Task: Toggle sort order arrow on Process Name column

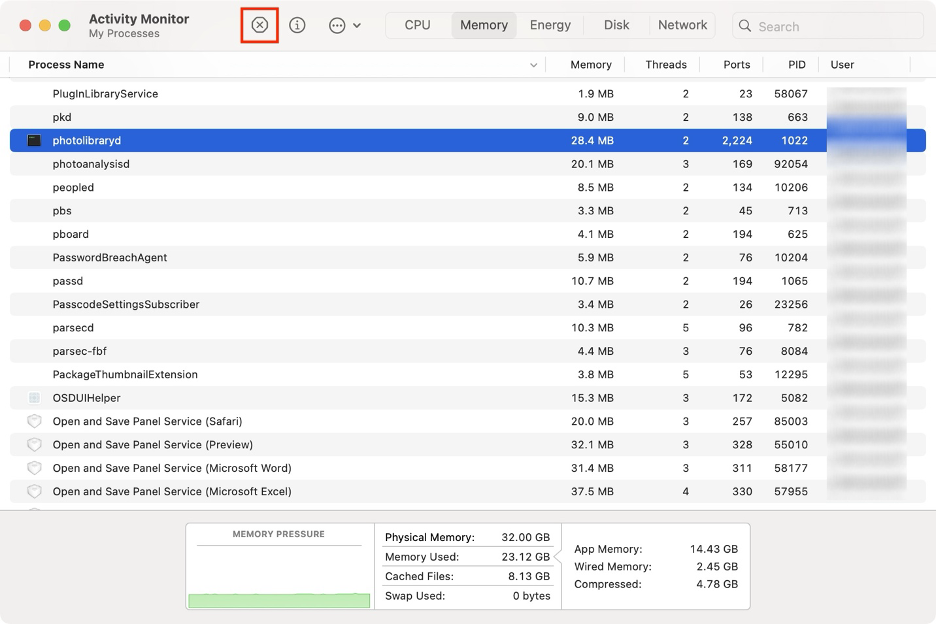Action: 533,65
